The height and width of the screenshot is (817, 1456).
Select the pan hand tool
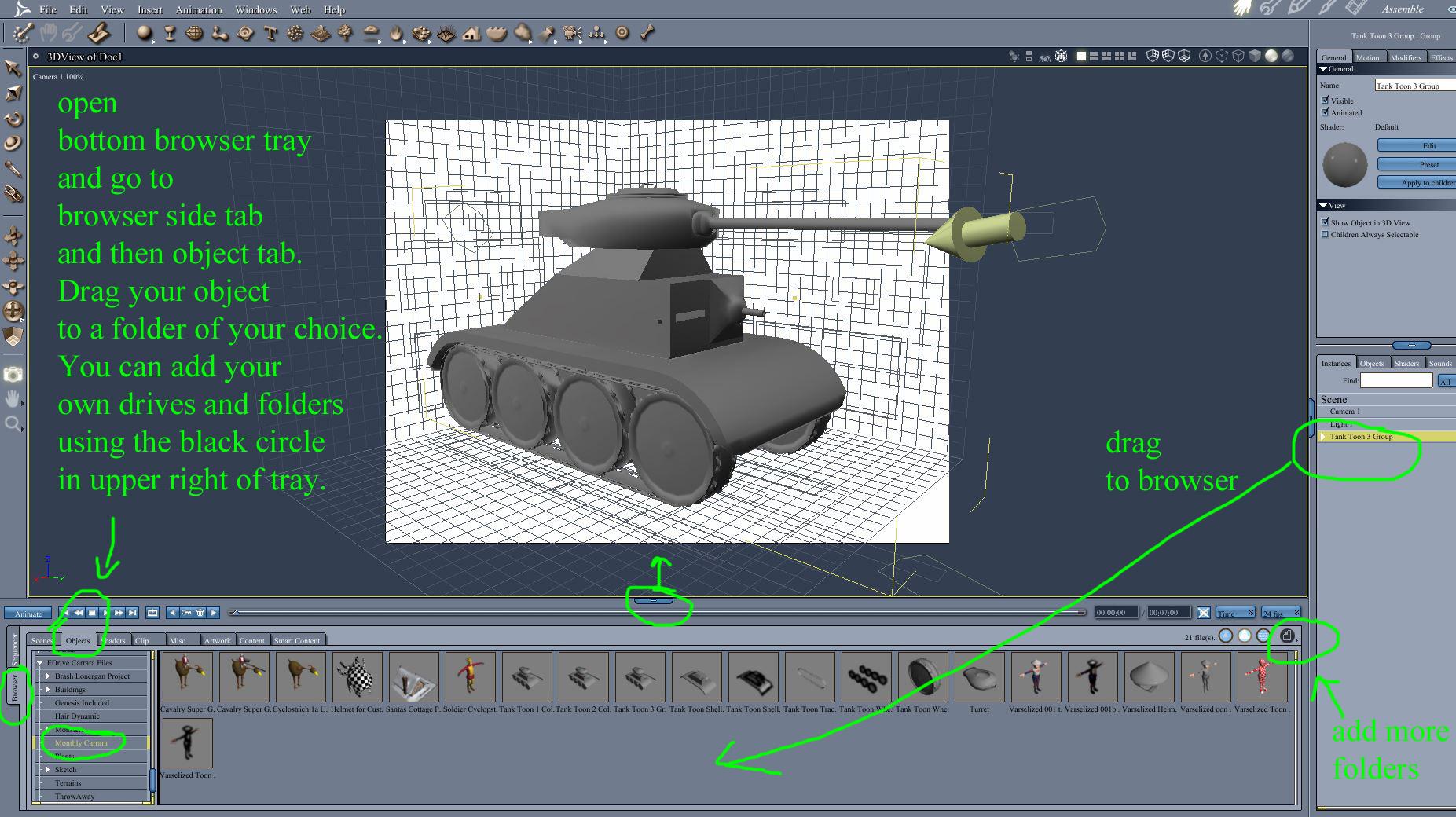tap(13, 400)
